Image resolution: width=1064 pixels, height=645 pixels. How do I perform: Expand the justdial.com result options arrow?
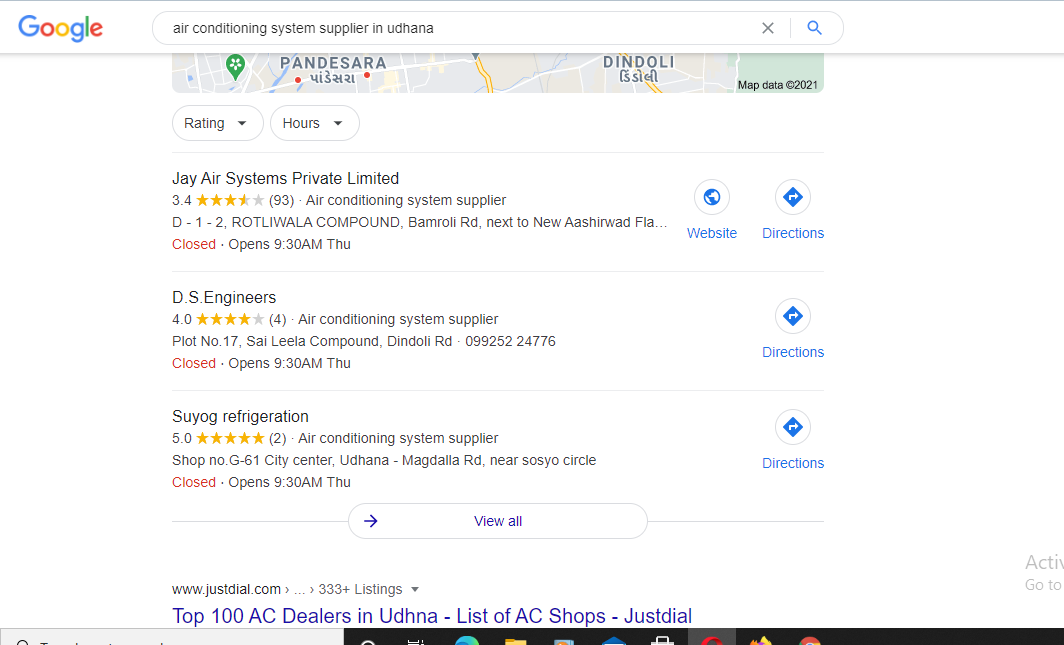tap(415, 590)
